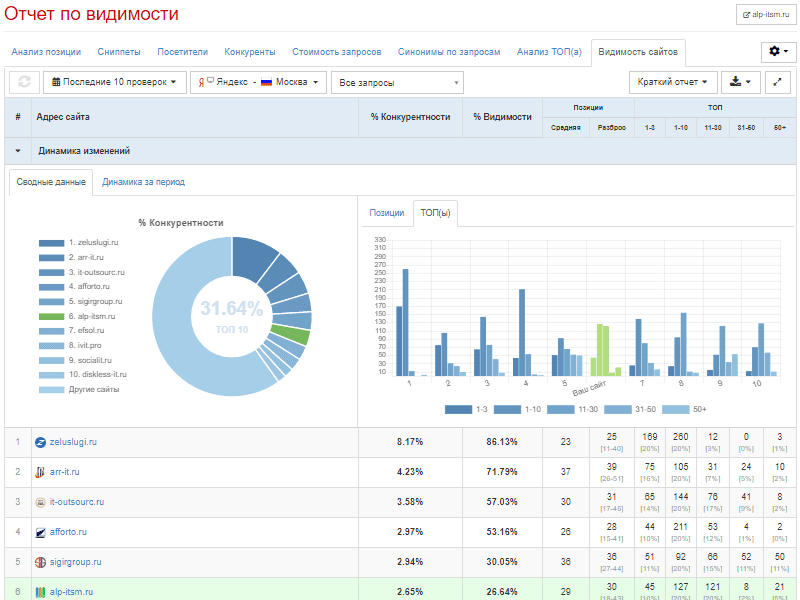Open the zeluslugi.ru link in table
The width and height of the screenshot is (800, 600).
(x=73, y=442)
